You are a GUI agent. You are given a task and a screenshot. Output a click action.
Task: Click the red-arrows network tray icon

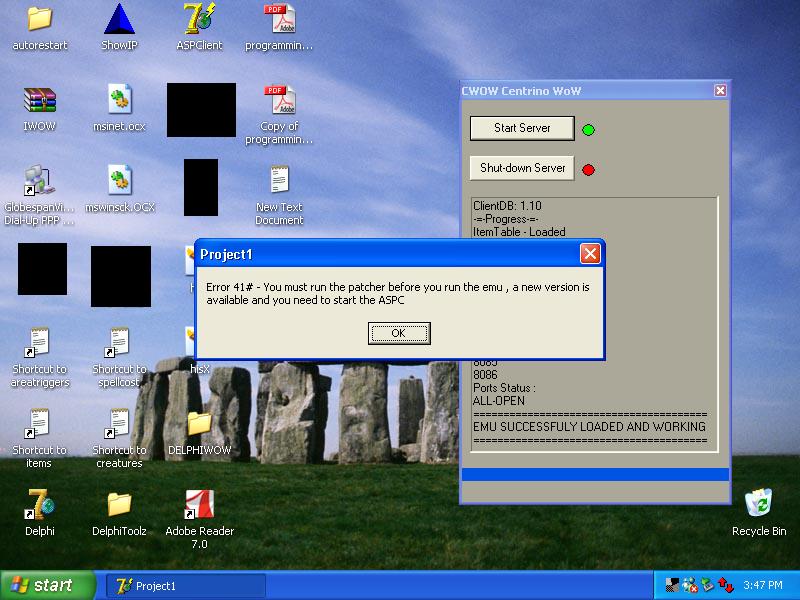726,585
